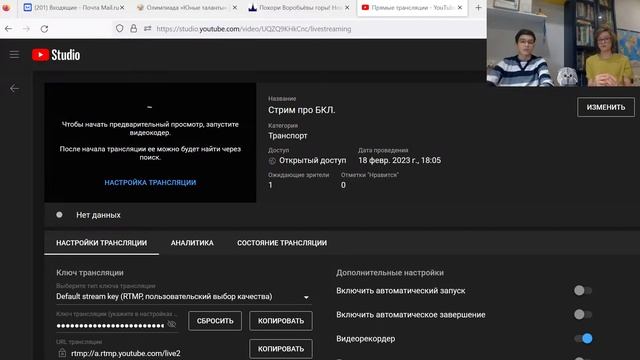Viewport: 640px width, 360px height.
Task: Click the YouTube Studio logo
Action: [56, 55]
